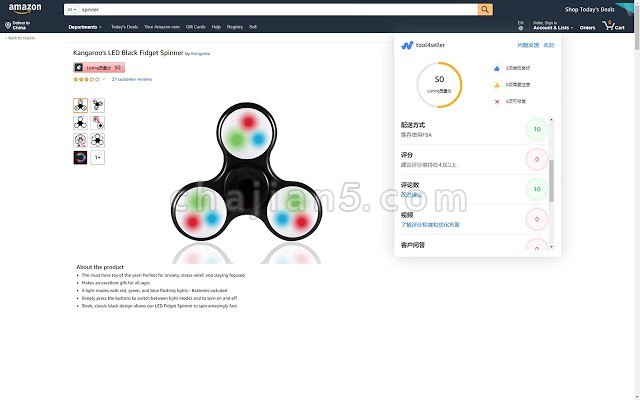640x400 pixels.
Task: Open Gift Cards in nav bar
Action: click(196, 27)
